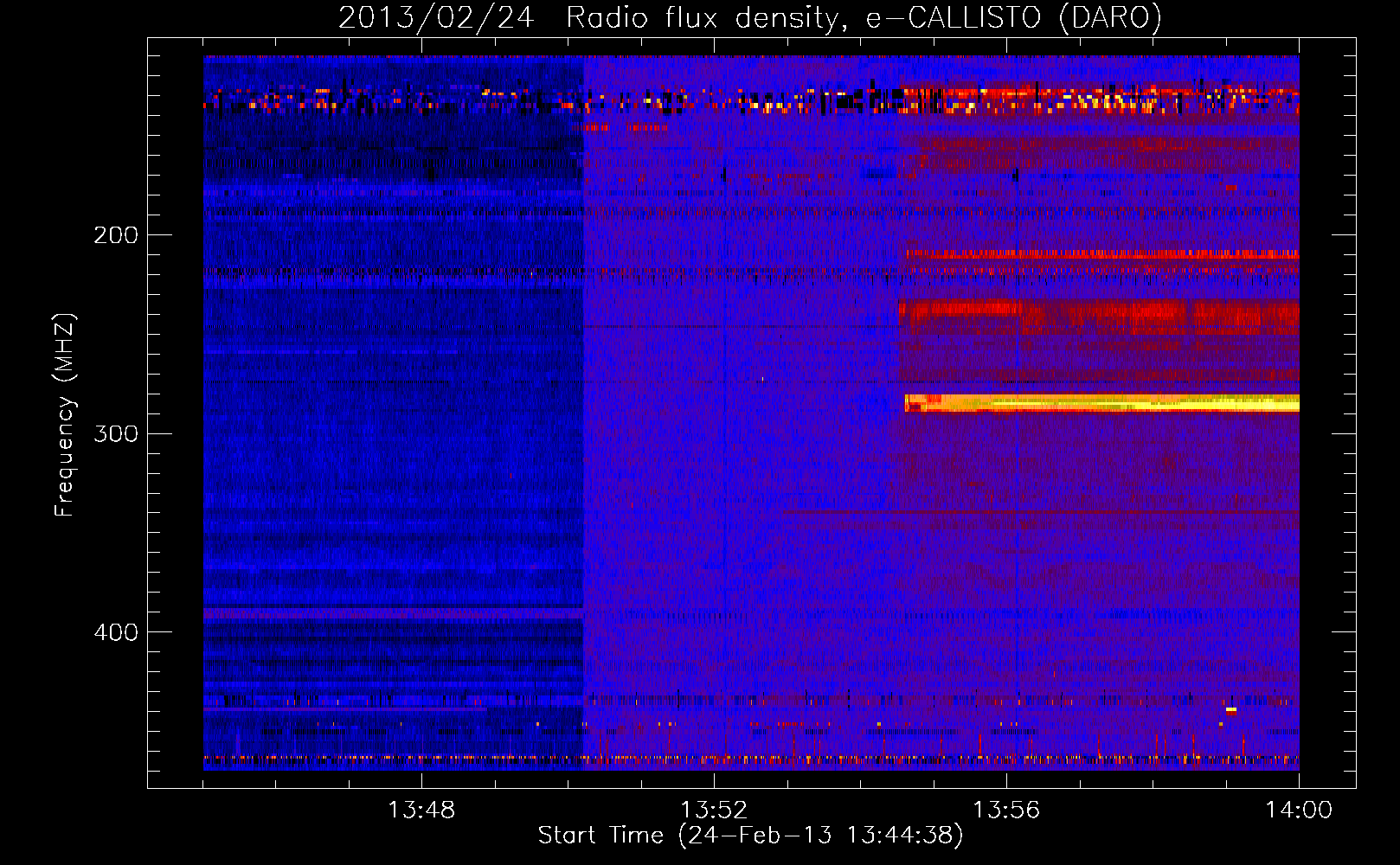1400x865 pixels.
Task: Click the 14:00 time tick label
Action: [x=1299, y=811]
